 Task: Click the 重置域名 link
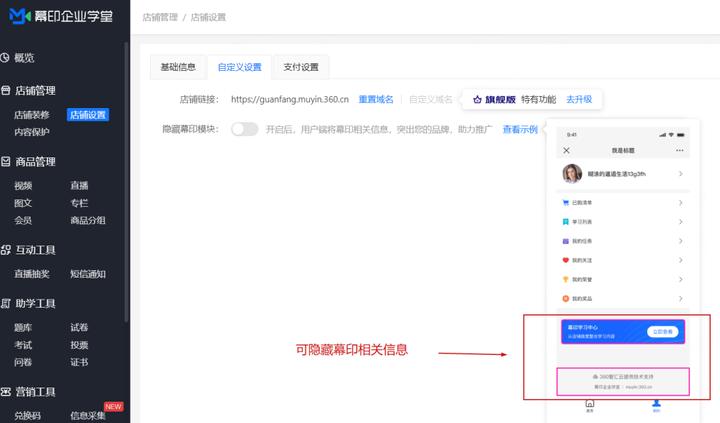coord(376,99)
